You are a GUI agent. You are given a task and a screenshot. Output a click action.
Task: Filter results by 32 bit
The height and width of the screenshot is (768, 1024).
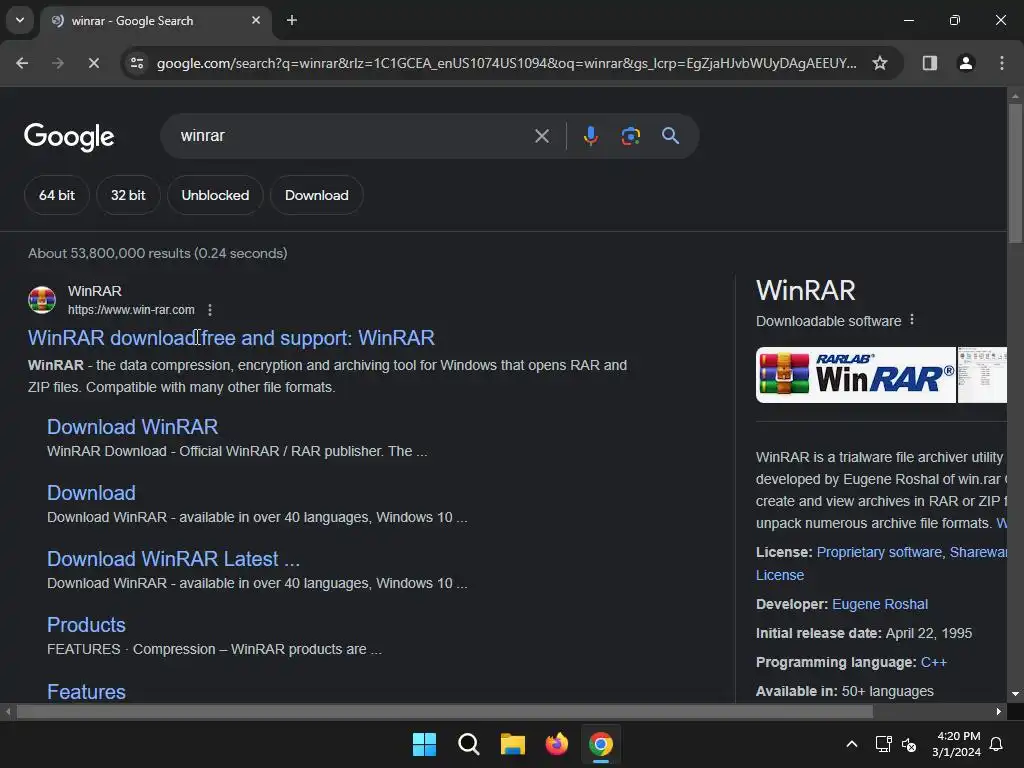click(x=128, y=195)
